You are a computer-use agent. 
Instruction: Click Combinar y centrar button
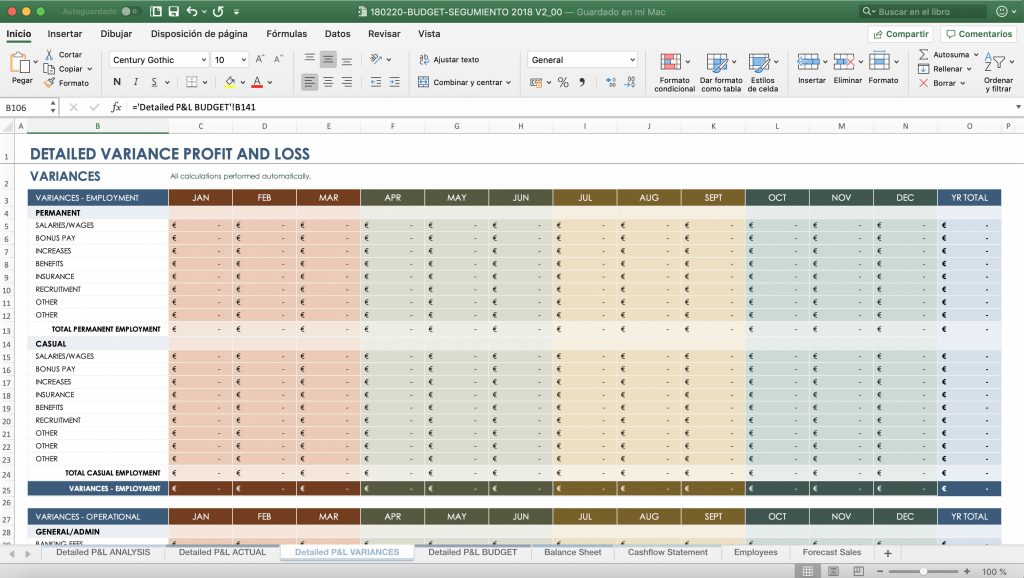coord(460,82)
